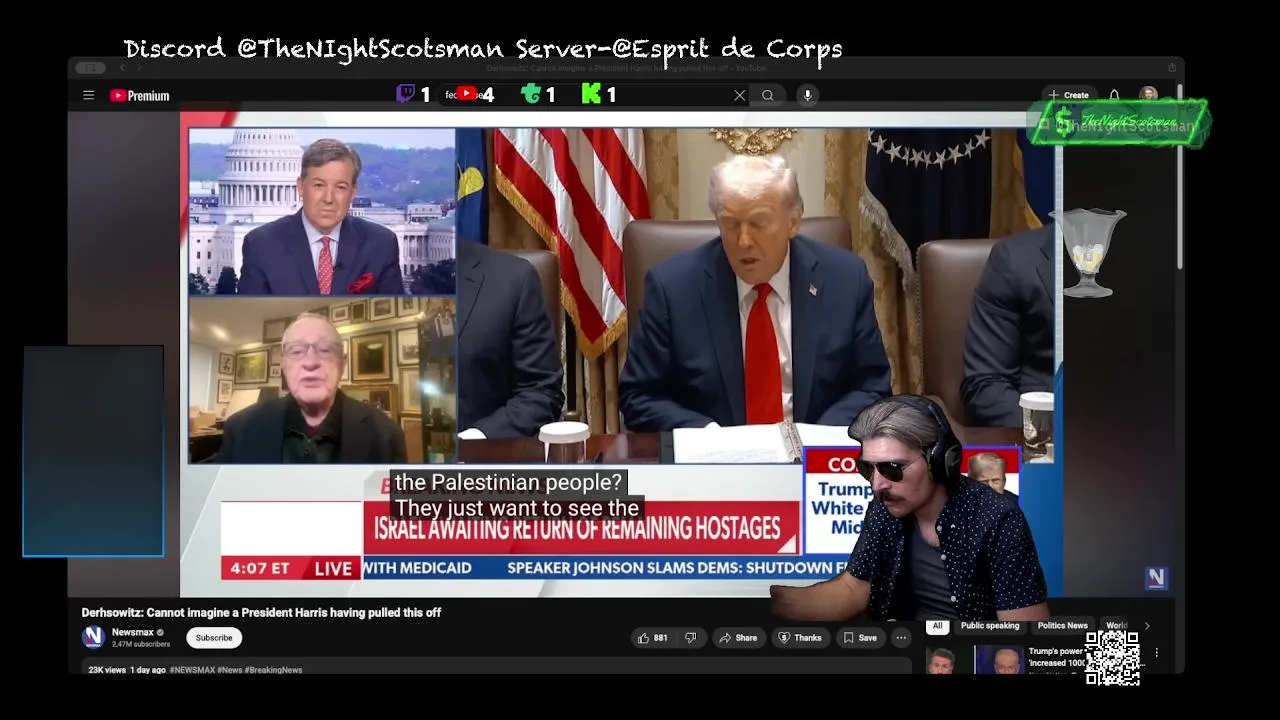
Task: Click the 2.47M subscribers text
Action: tap(141, 644)
